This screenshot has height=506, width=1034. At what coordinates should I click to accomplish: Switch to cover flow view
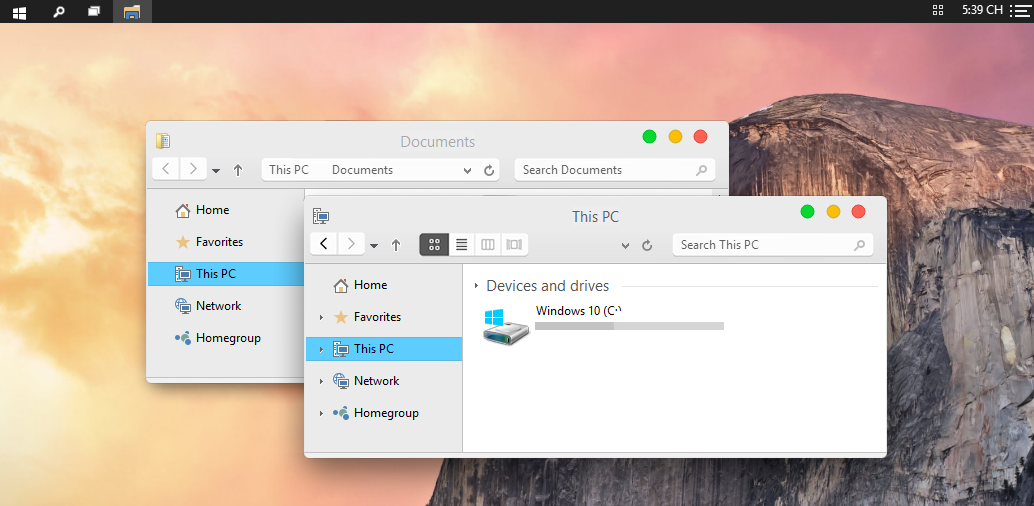[x=514, y=245]
